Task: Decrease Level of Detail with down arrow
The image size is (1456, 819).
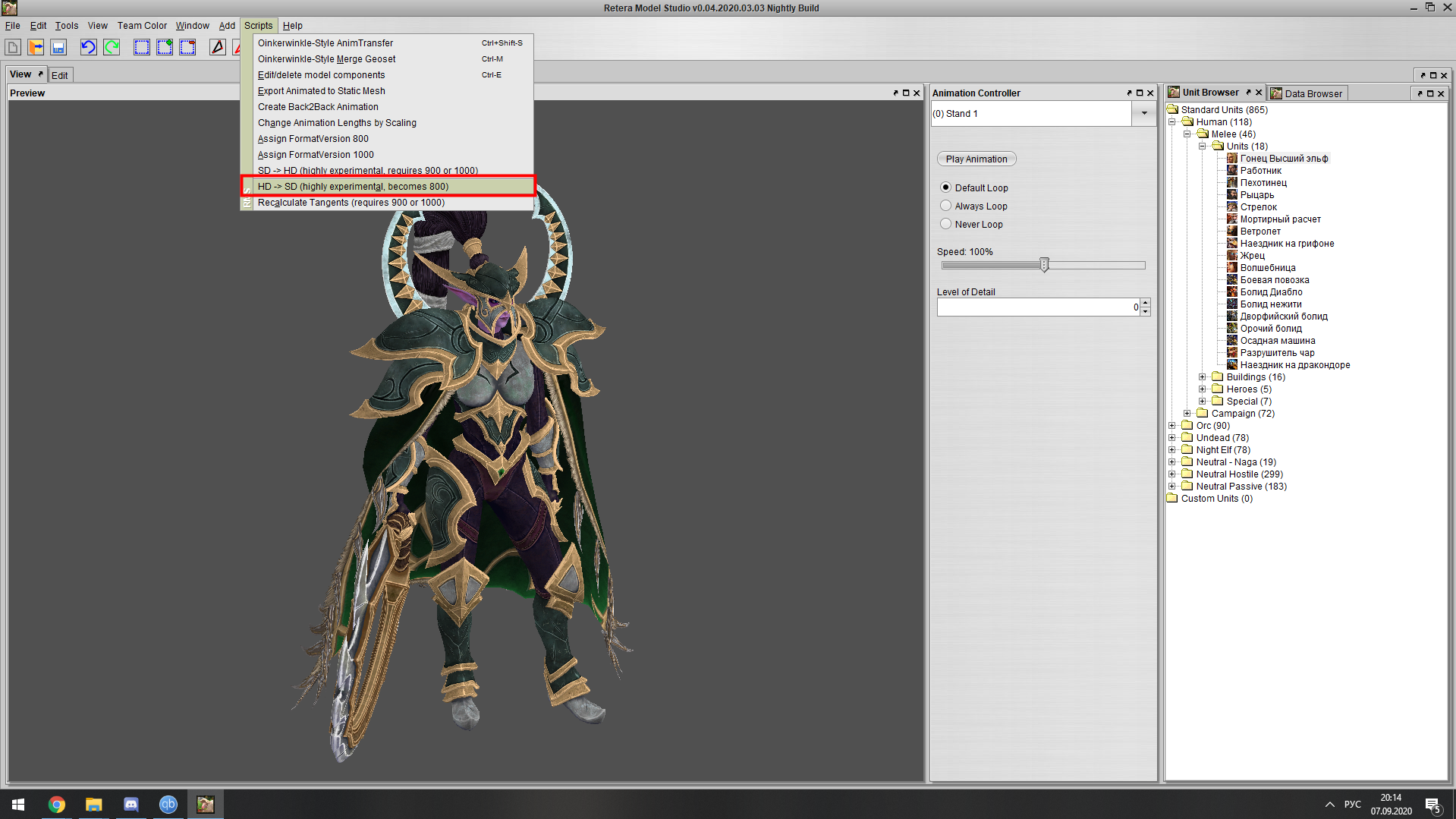Action: 1145,312
